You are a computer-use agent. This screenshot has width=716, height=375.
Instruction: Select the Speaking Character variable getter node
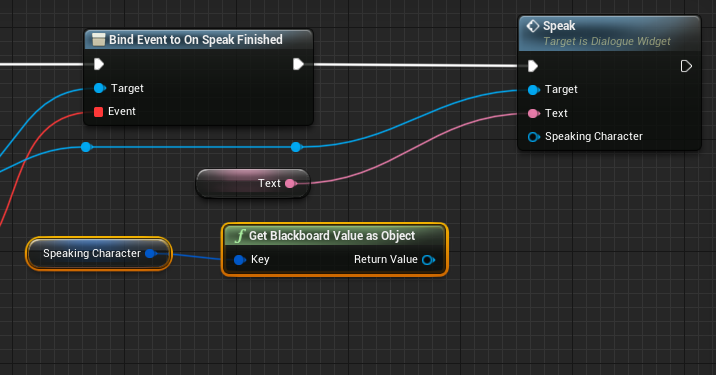(x=99, y=254)
